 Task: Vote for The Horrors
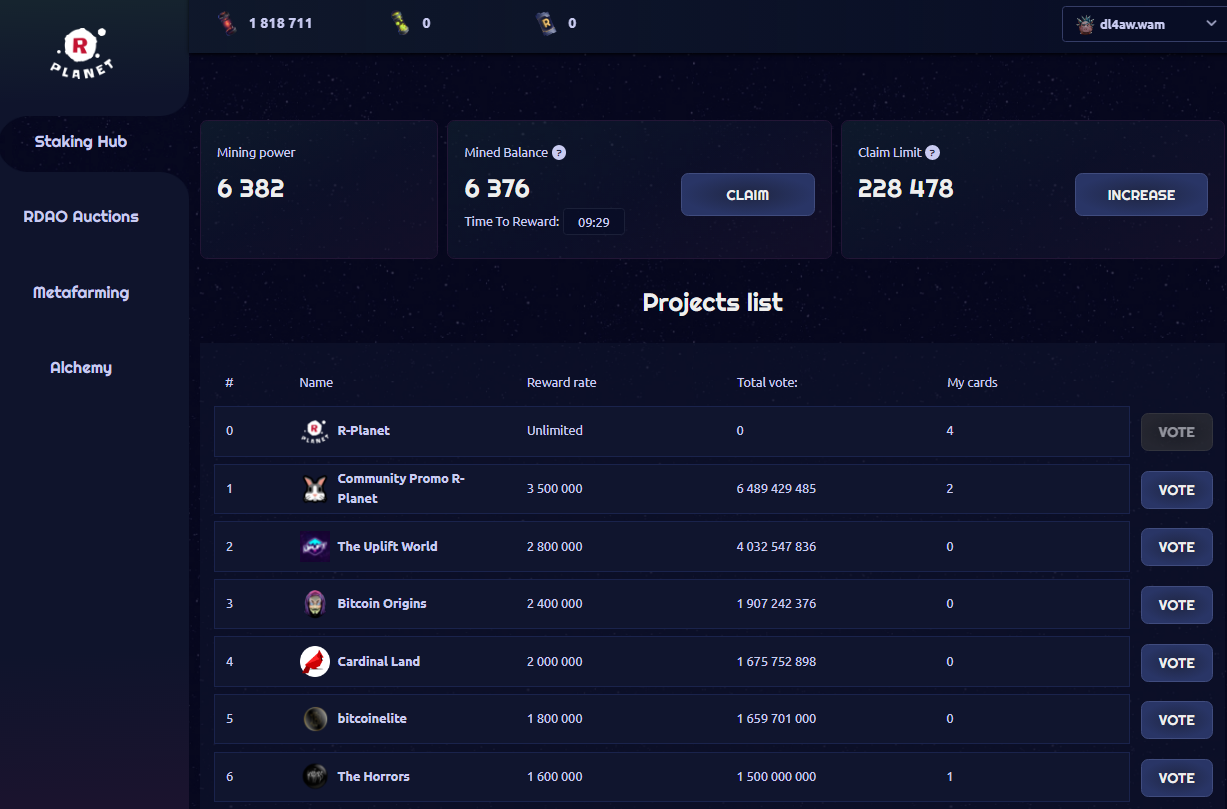coord(1177,778)
